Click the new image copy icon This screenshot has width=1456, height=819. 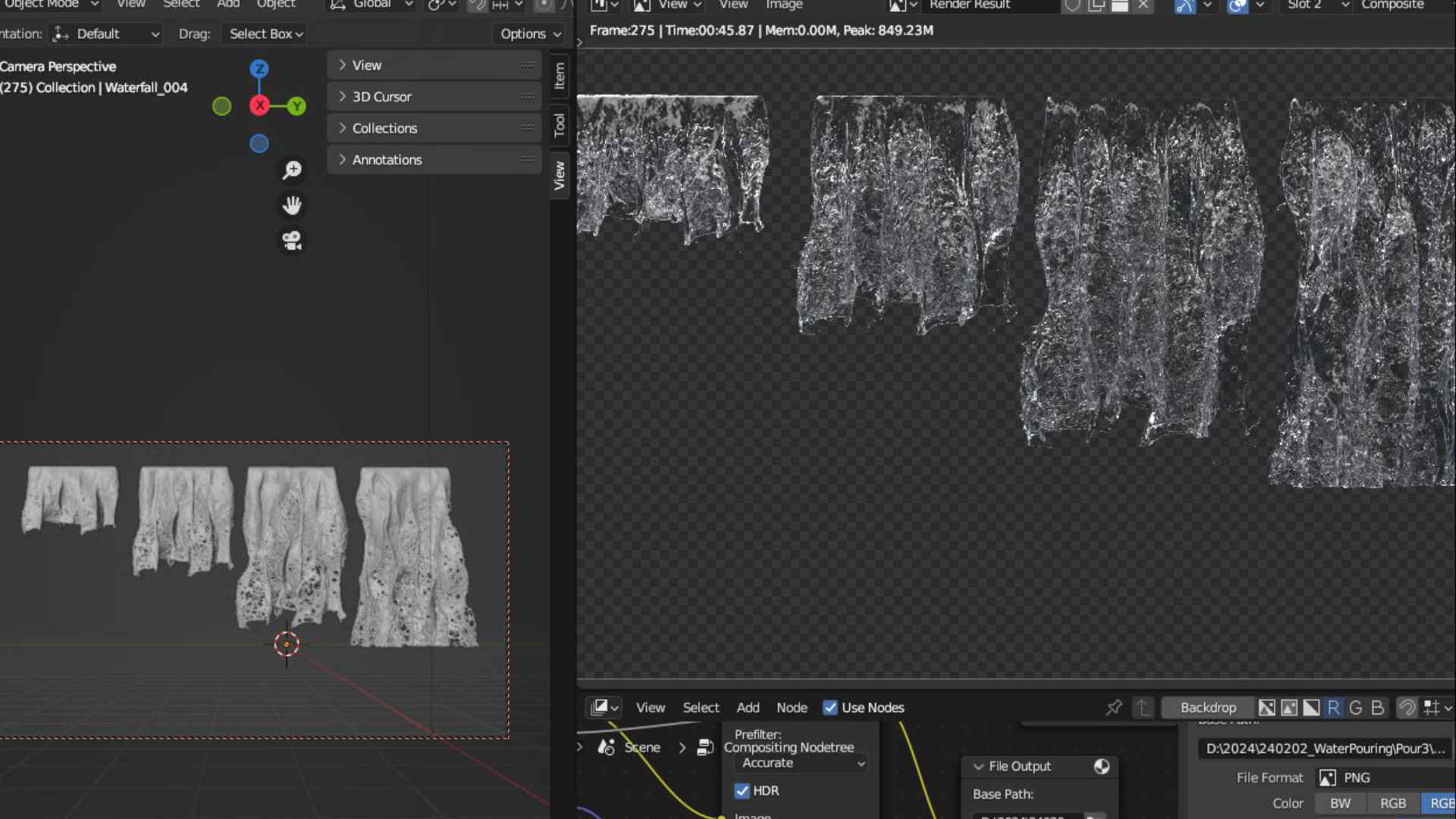1097,5
